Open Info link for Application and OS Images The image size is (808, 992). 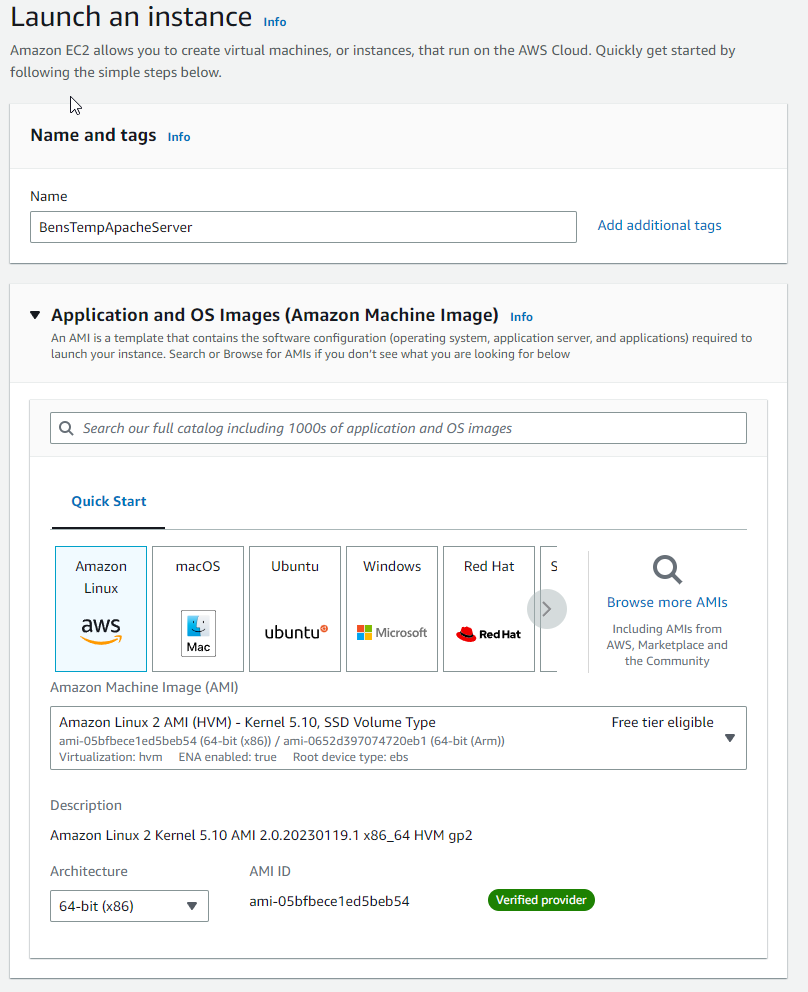tap(521, 316)
